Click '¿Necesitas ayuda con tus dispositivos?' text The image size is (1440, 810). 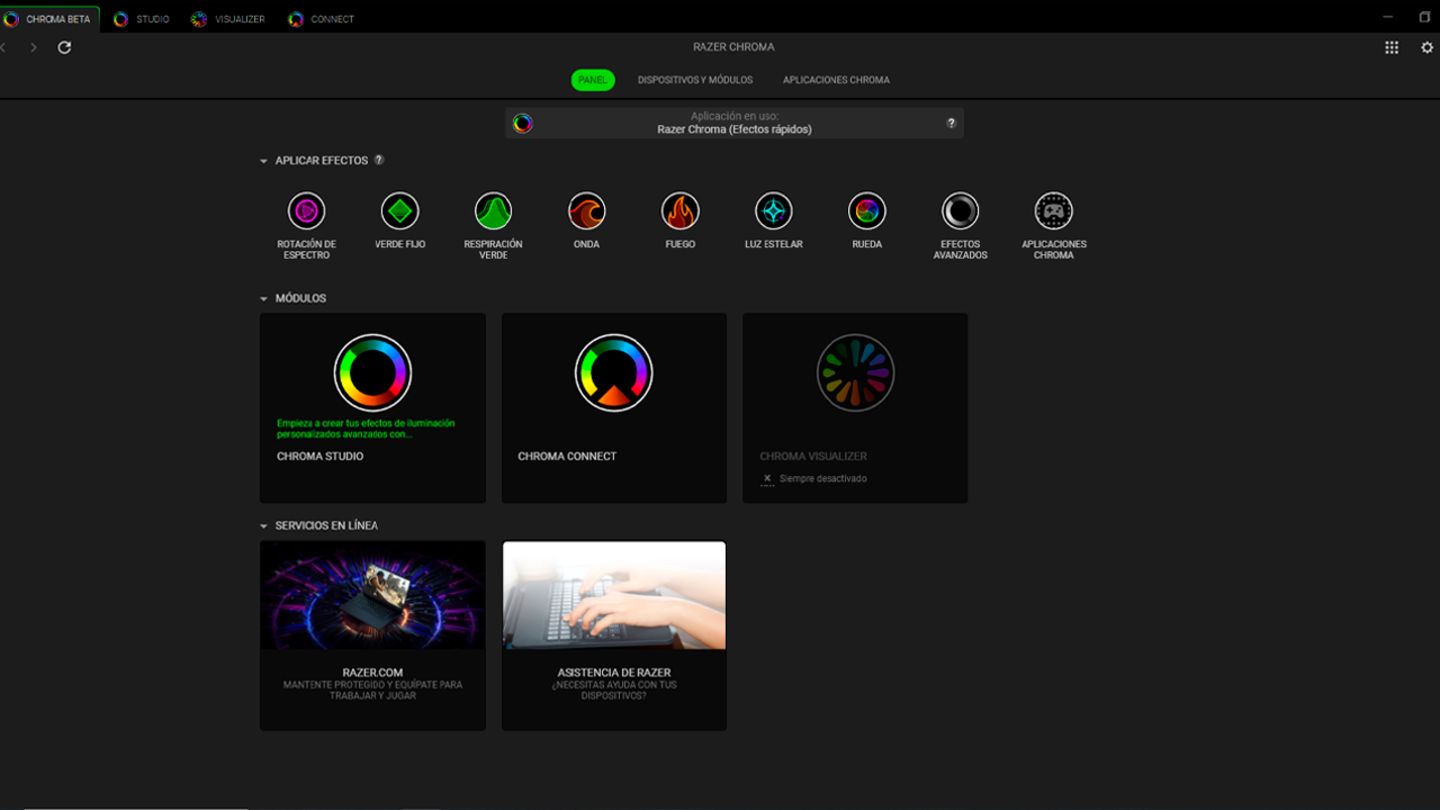pos(614,690)
